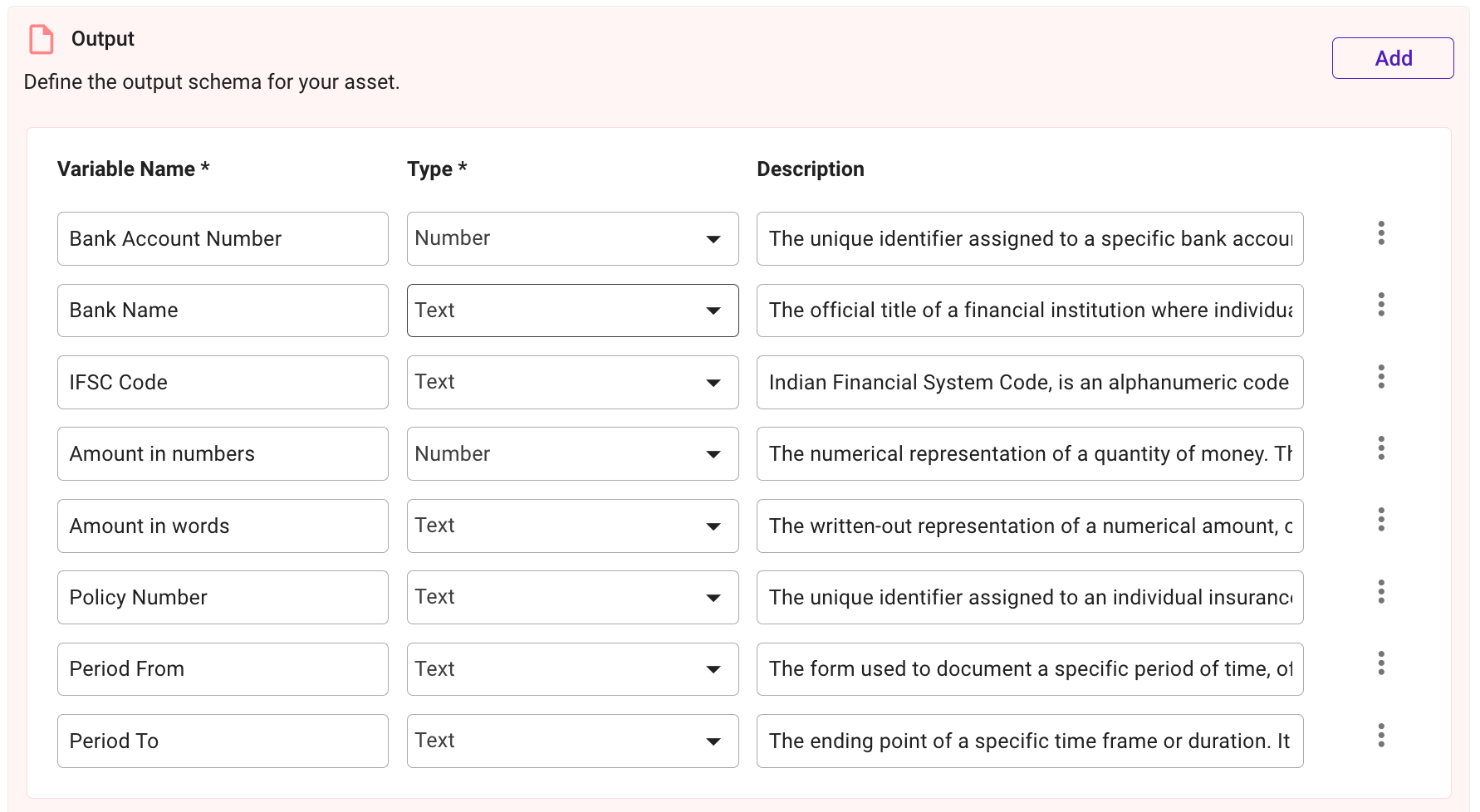
Task: Edit the Bank Account Number variable name field
Action: point(223,239)
